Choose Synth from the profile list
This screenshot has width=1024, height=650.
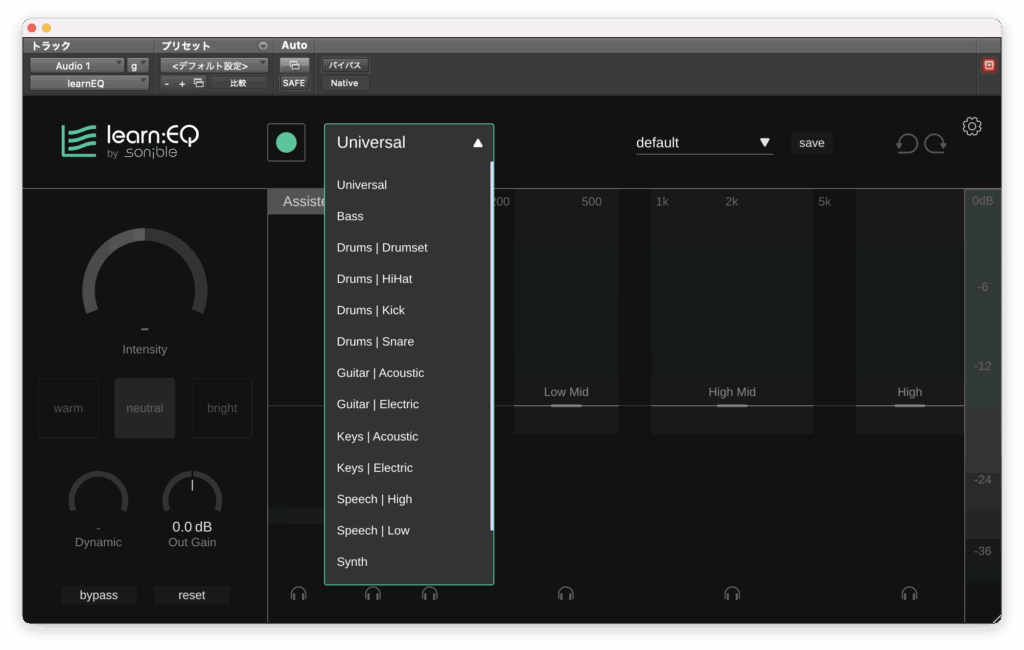[x=408, y=562]
